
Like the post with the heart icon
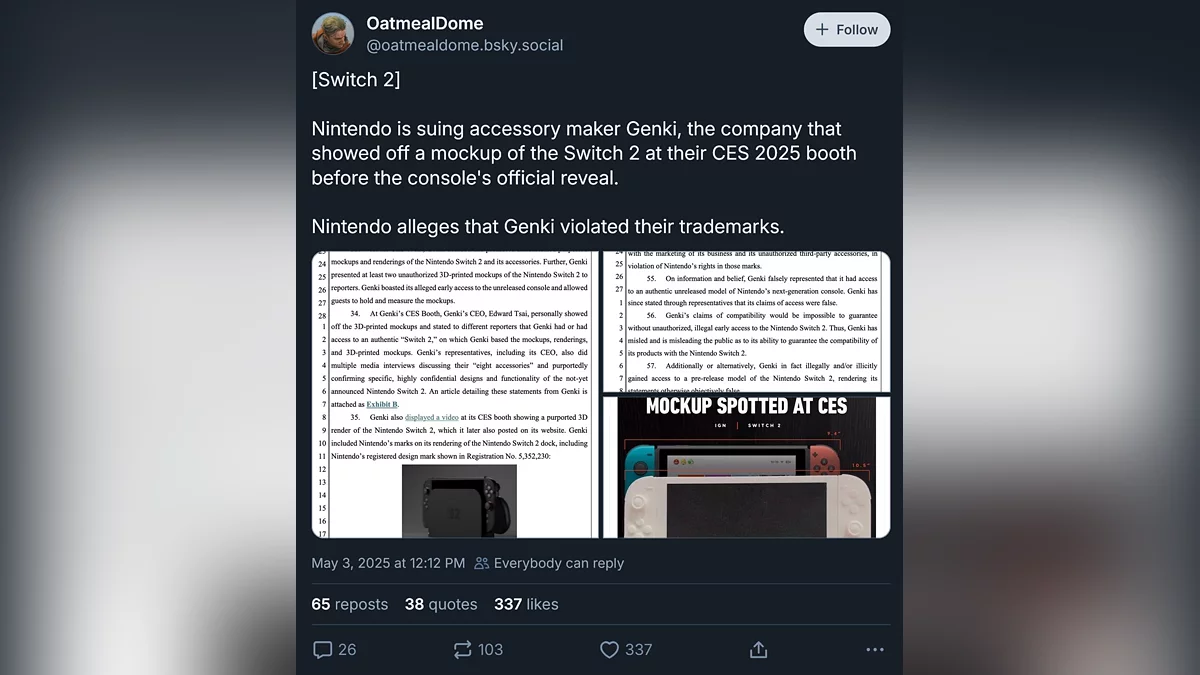609,650
